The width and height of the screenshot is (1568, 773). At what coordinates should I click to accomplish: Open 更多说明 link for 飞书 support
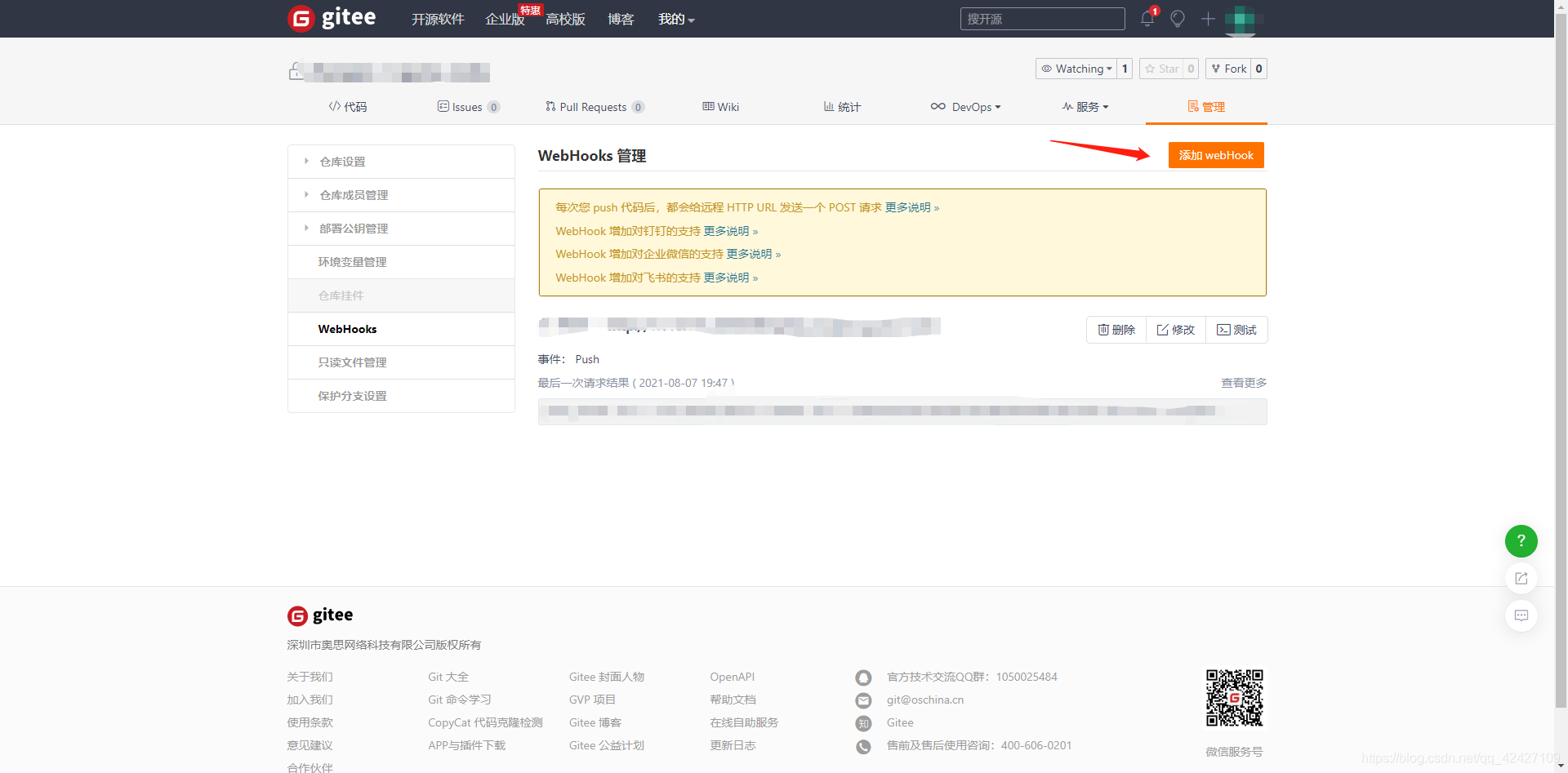731,278
